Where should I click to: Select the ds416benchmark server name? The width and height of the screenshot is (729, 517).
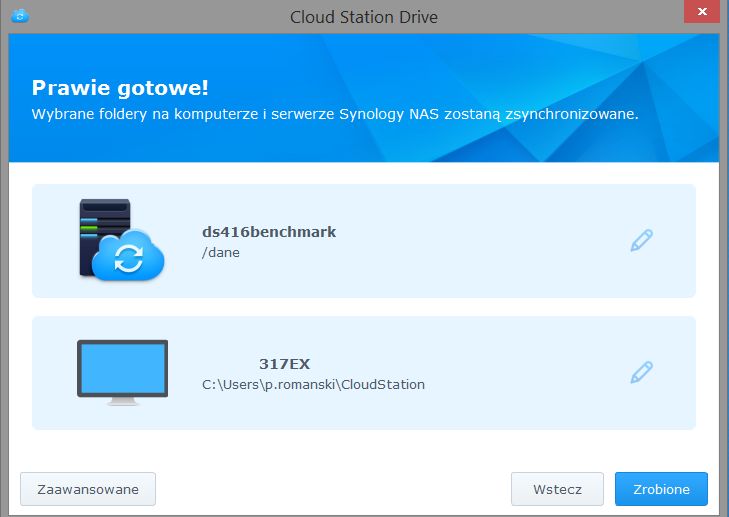(x=269, y=232)
